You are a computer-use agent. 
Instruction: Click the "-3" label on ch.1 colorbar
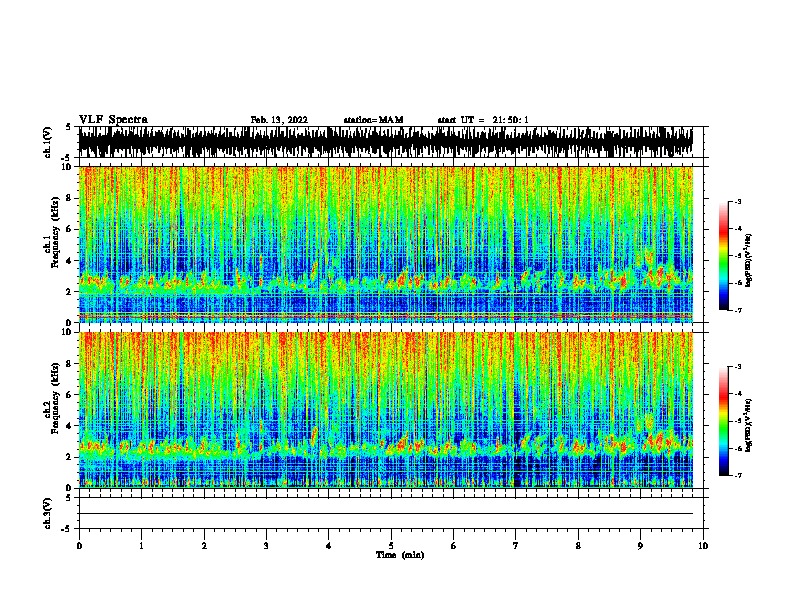tap(737, 202)
